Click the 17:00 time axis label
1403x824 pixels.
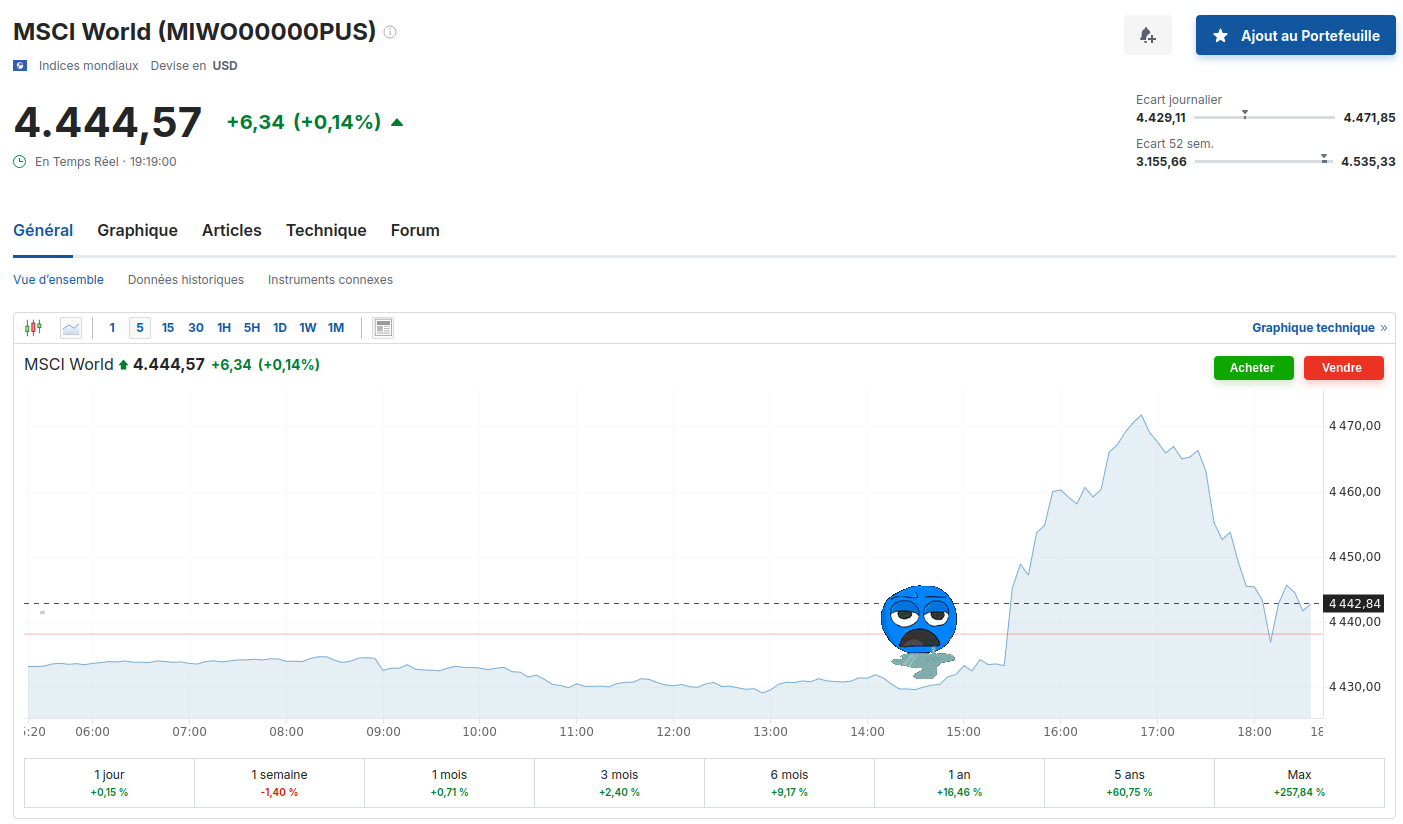1157,732
